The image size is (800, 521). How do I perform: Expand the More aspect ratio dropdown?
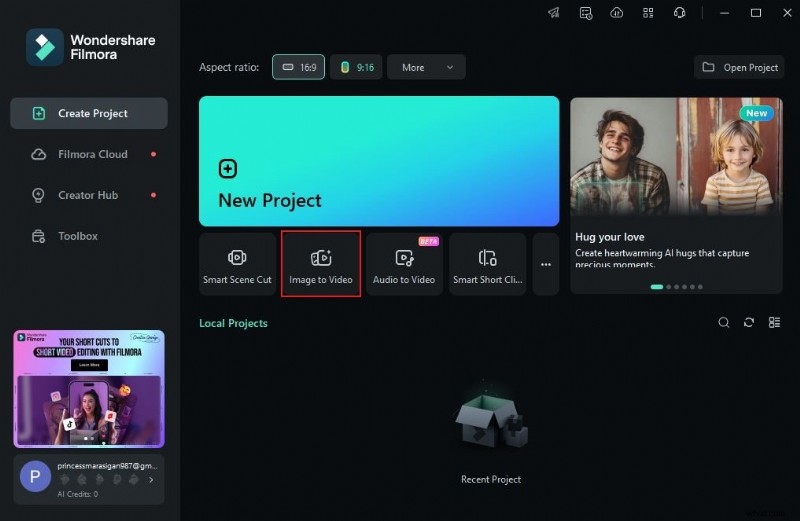426,67
